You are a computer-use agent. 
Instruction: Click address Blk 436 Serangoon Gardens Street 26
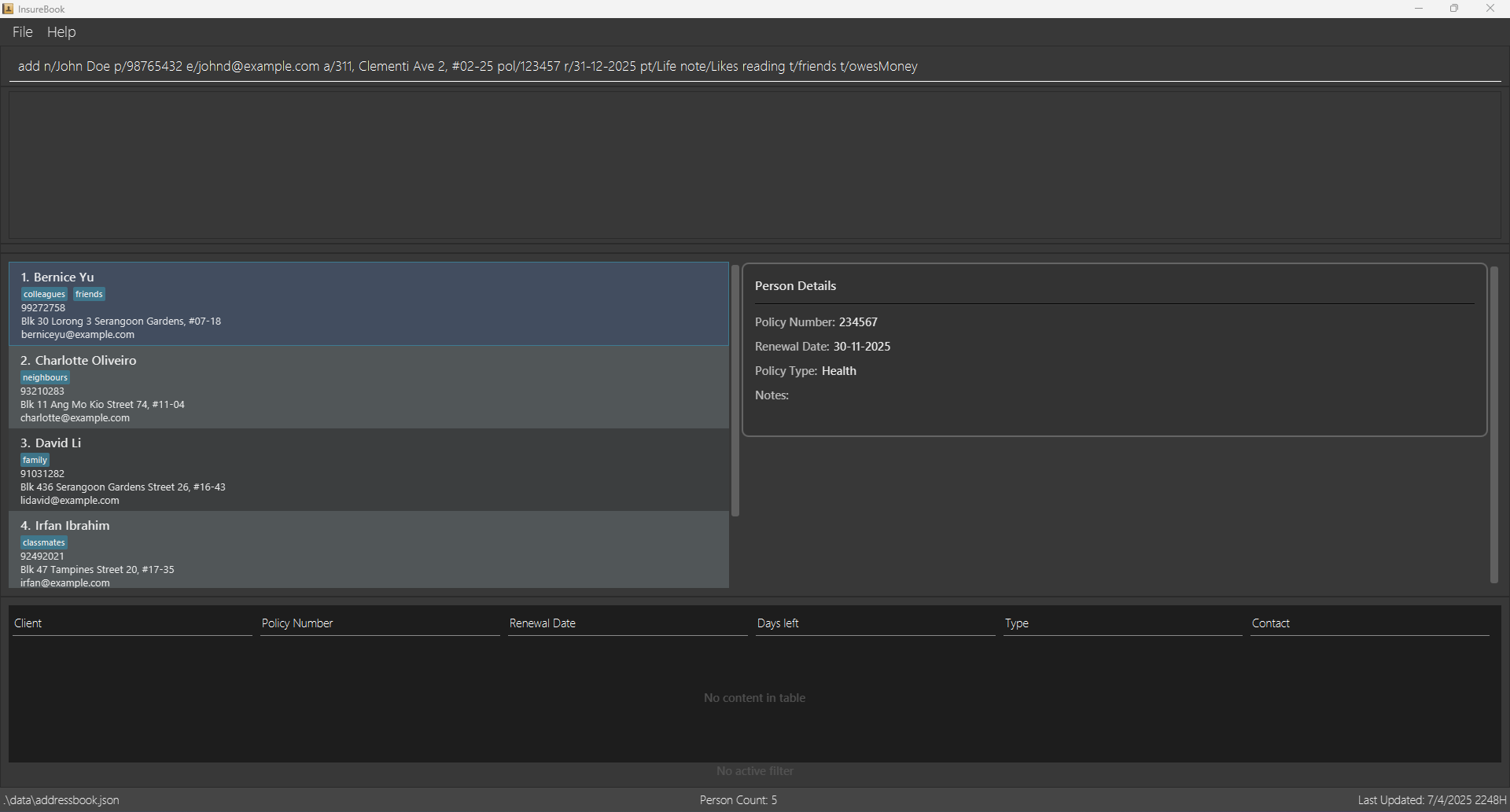tap(123, 487)
